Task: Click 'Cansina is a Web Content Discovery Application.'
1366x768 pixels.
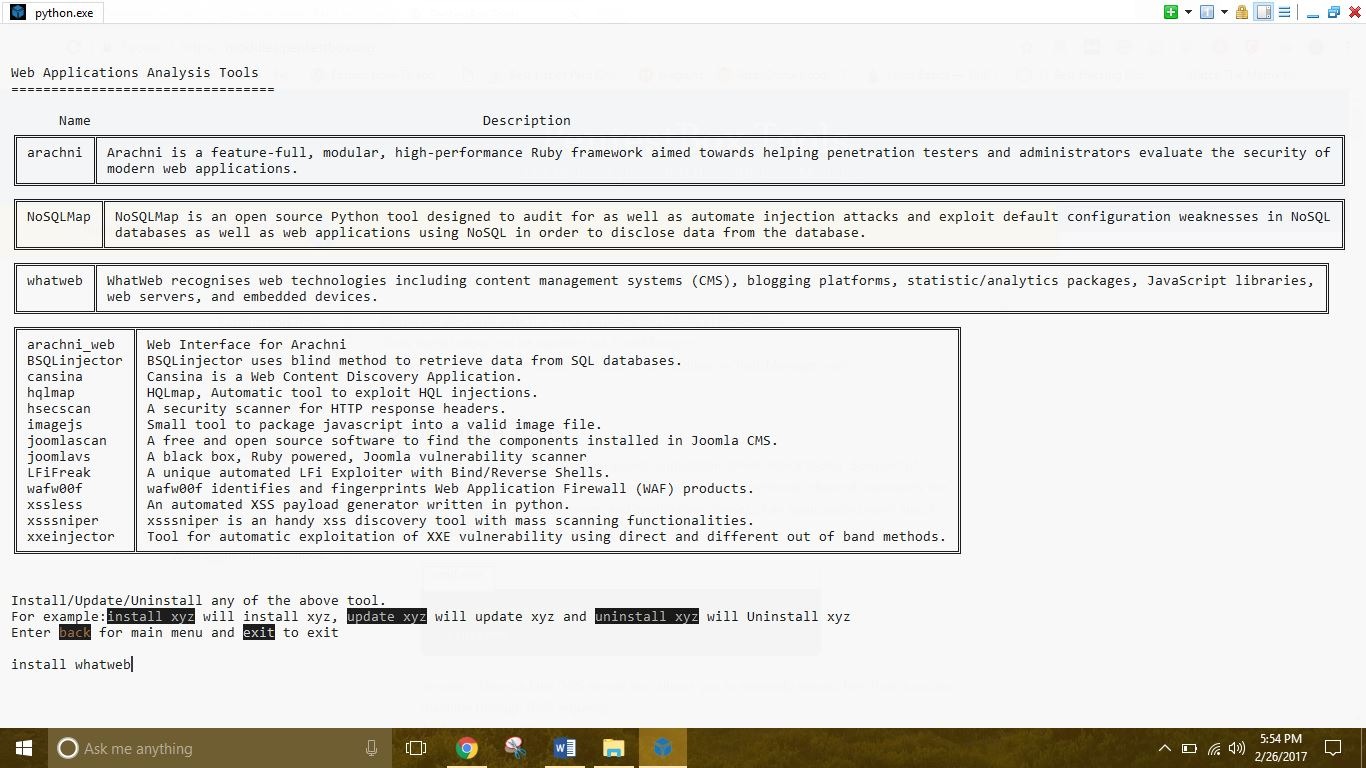Action: 335,376
